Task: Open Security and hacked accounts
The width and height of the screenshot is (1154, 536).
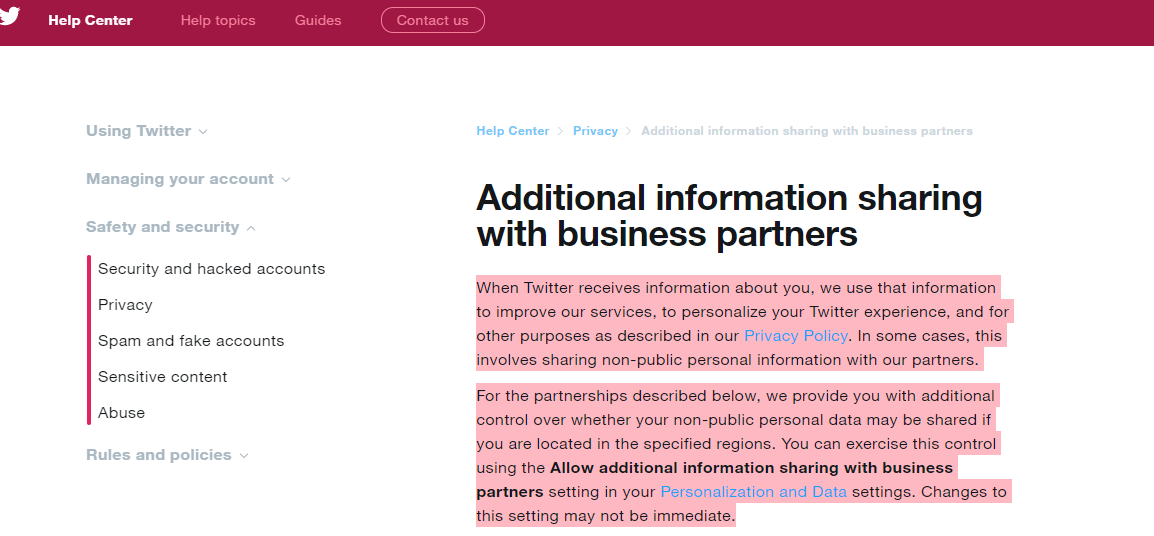Action: point(211,269)
